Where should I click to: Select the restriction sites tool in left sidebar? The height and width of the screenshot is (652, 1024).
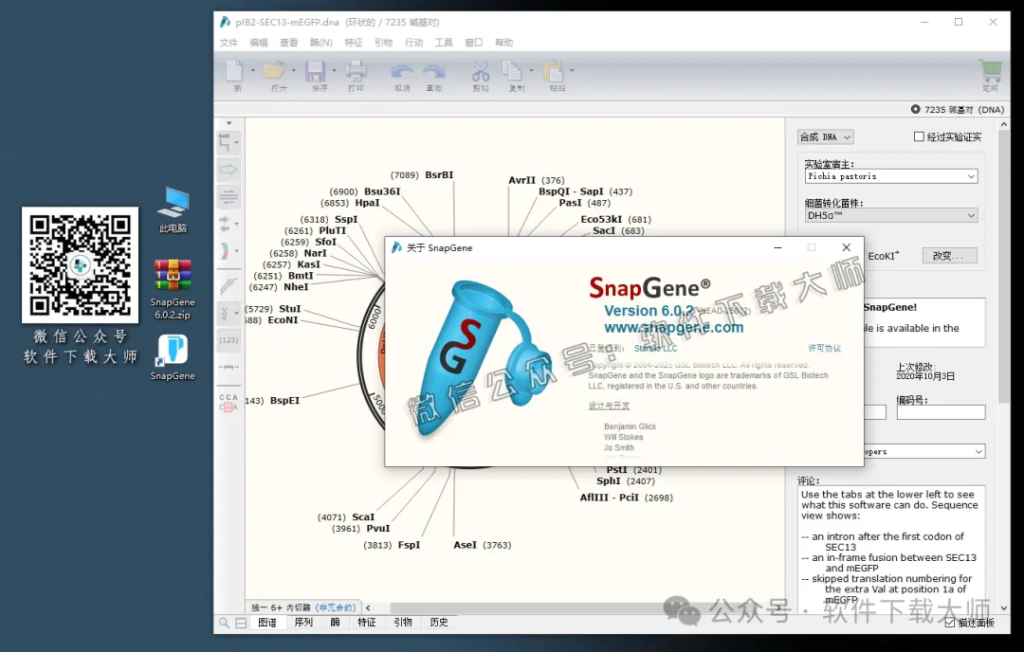pyautogui.click(x=228, y=141)
